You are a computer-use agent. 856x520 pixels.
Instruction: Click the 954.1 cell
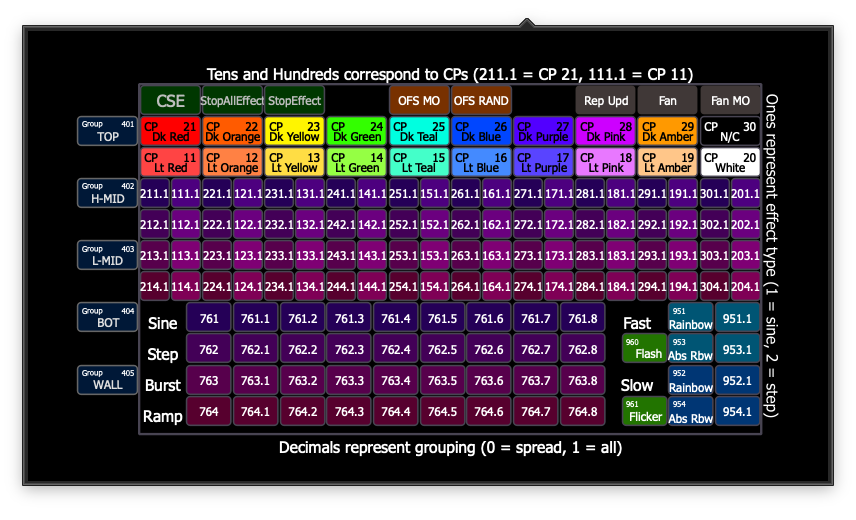coord(738,411)
